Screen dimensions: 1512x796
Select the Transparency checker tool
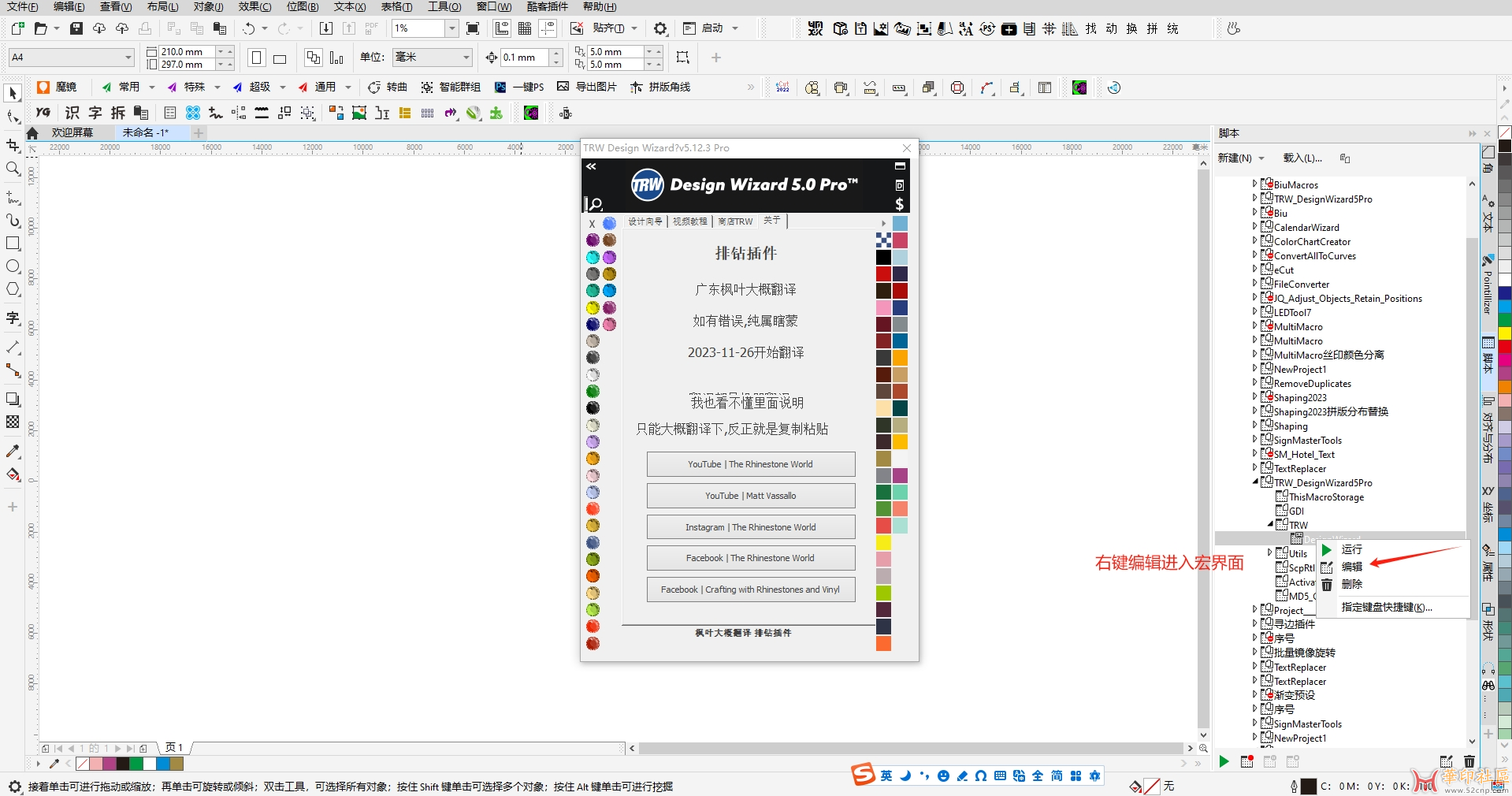(x=13, y=422)
